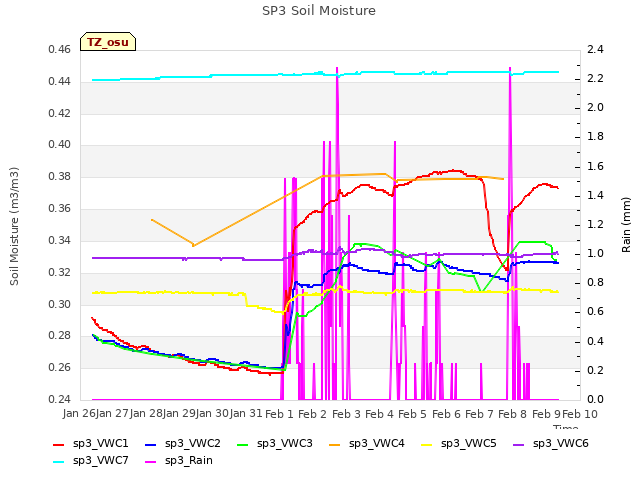The image size is (640, 480).
Task: Click the SP3 Soil Moisture chart title
Action: pos(319,11)
